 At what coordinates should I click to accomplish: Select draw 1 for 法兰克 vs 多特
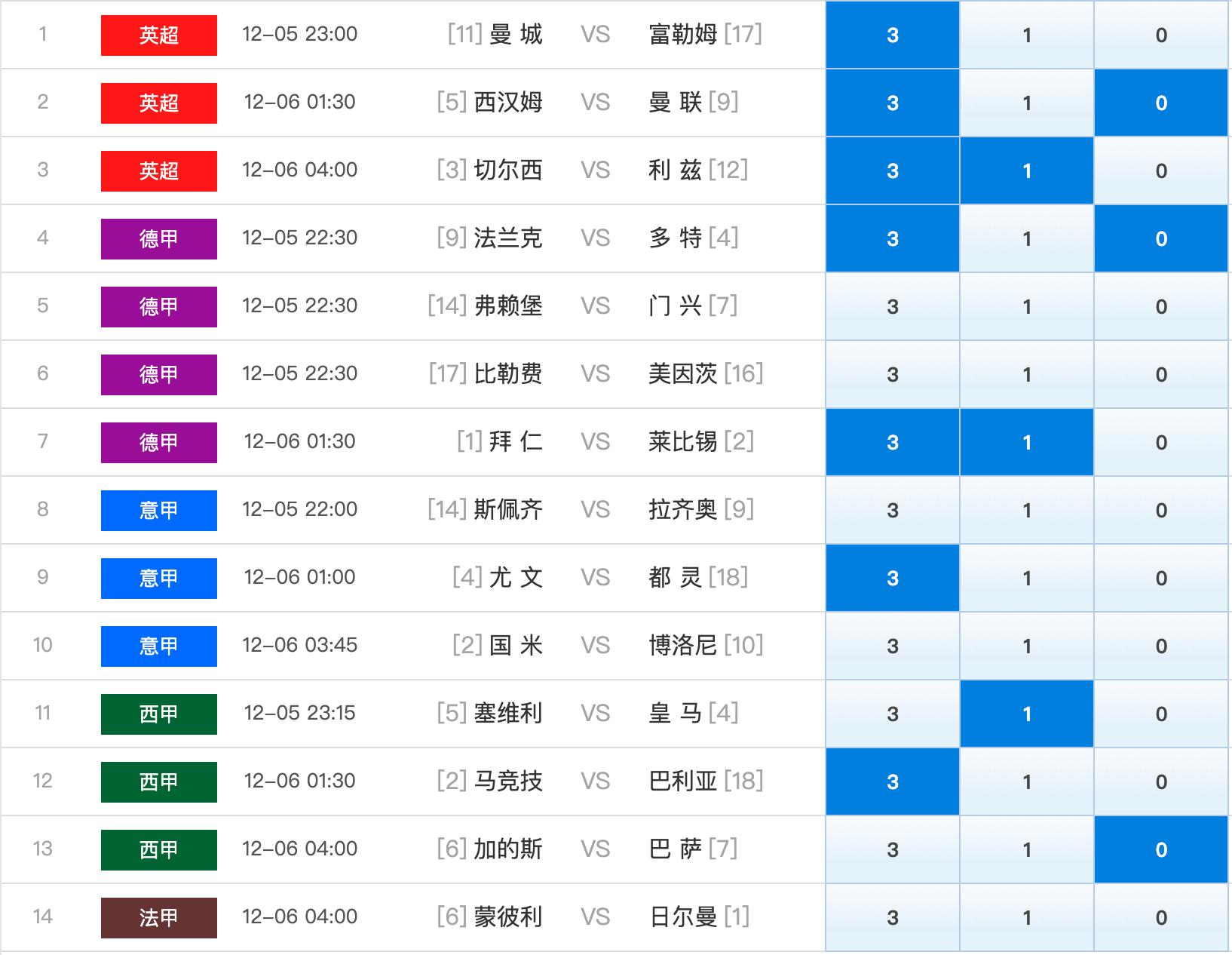pyautogui.click(x=1027, y=238)
